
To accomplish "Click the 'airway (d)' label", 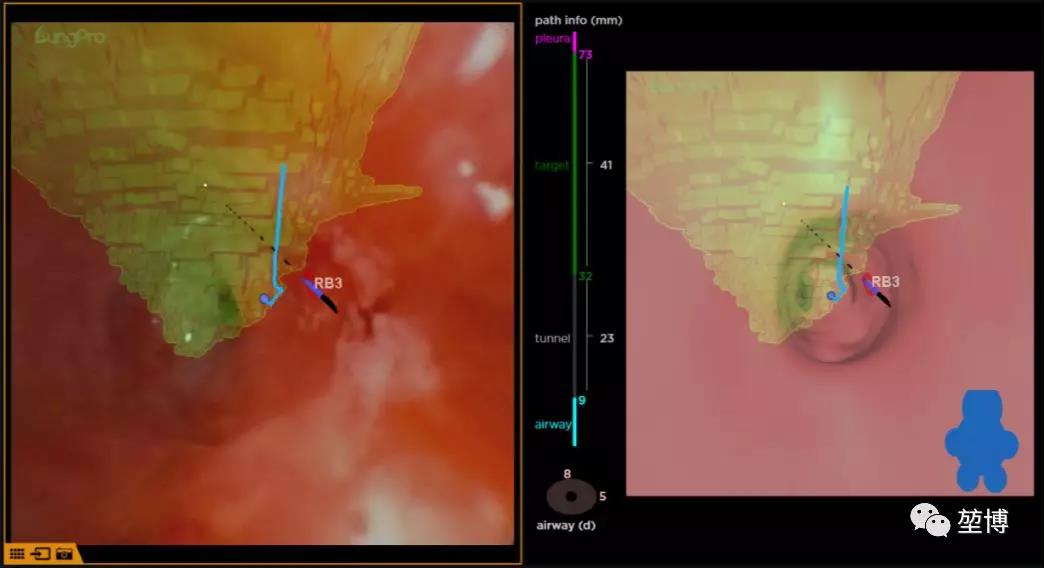I will [563, 525].
